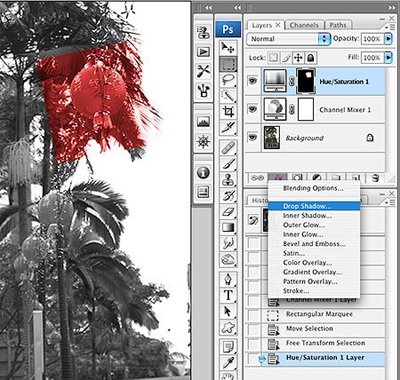Choose Inner Shadow from the menu
The height and width of the screenshot is (380, 400).
(314, 216)
